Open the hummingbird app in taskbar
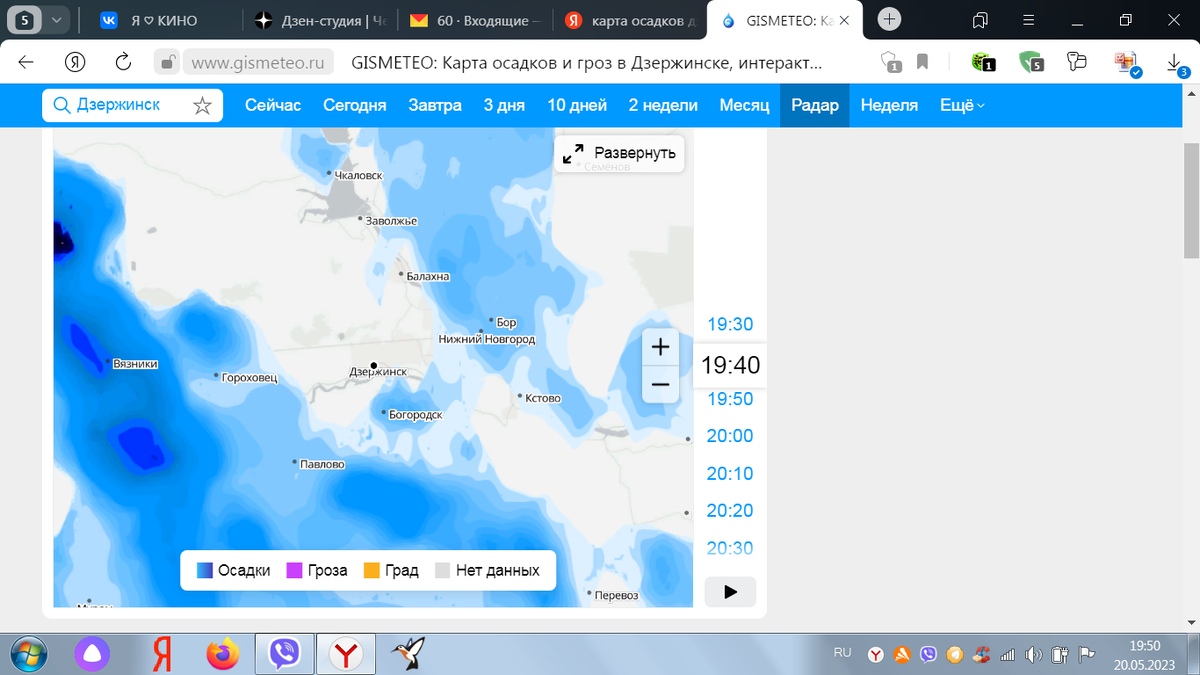1200x675 pixels. tap(410, 655)
